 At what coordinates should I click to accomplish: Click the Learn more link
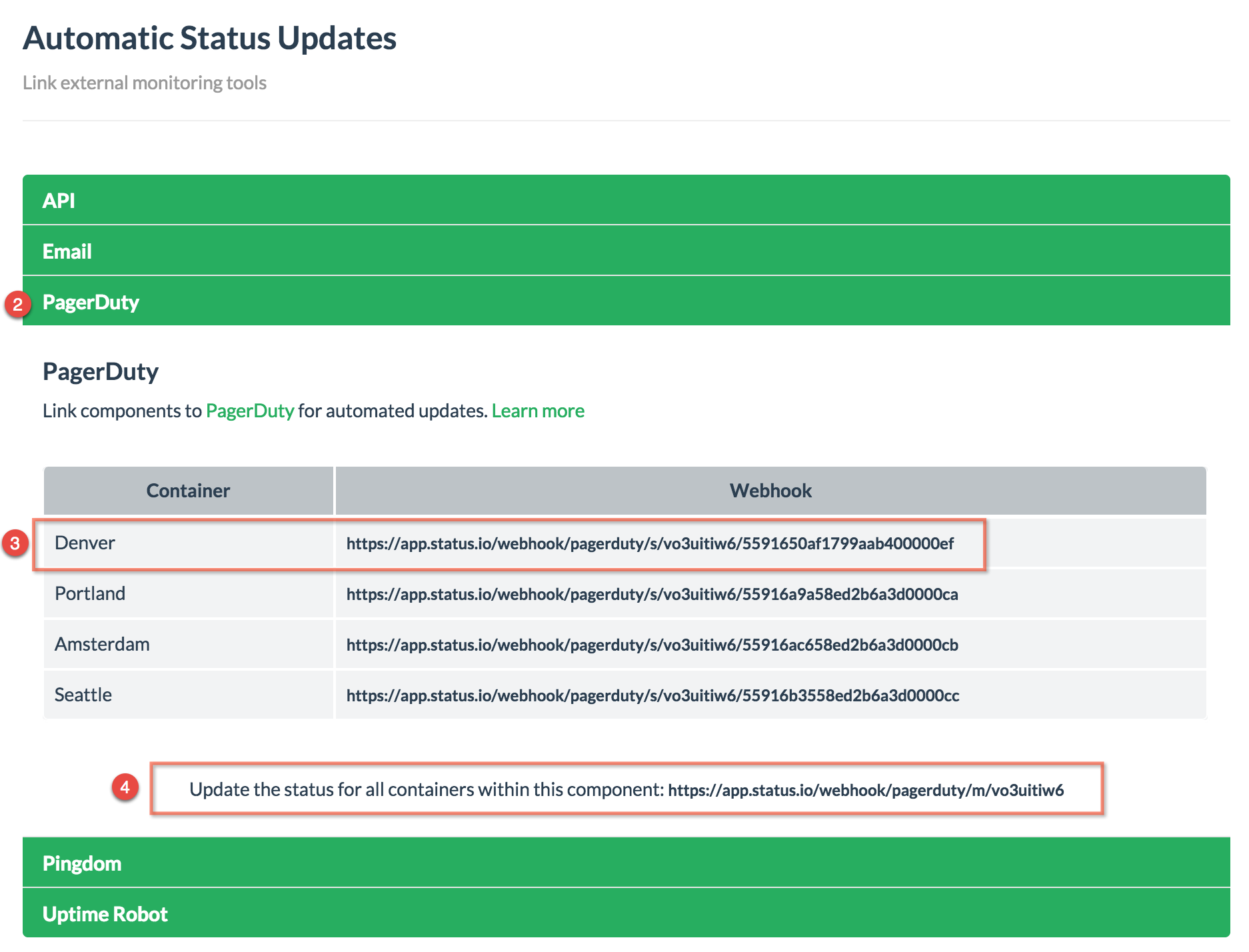coord(538,411)
